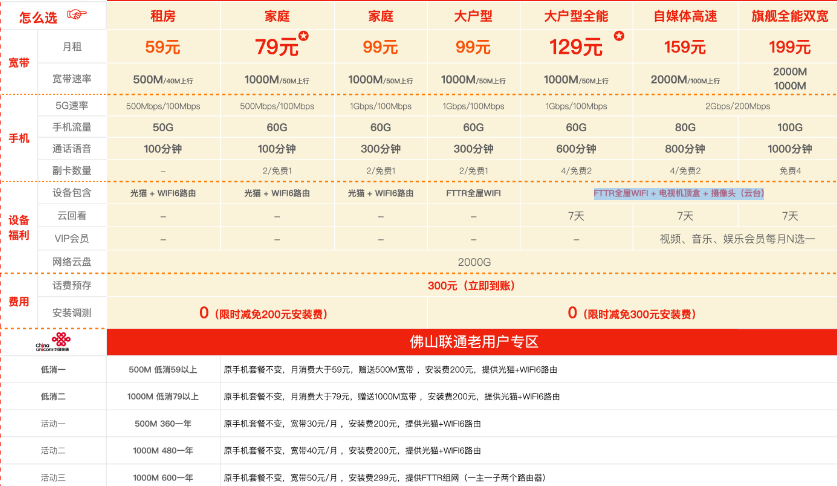
Task: Click the pointing hand icon beside 怎么选
Action: (x=76, y=15)
